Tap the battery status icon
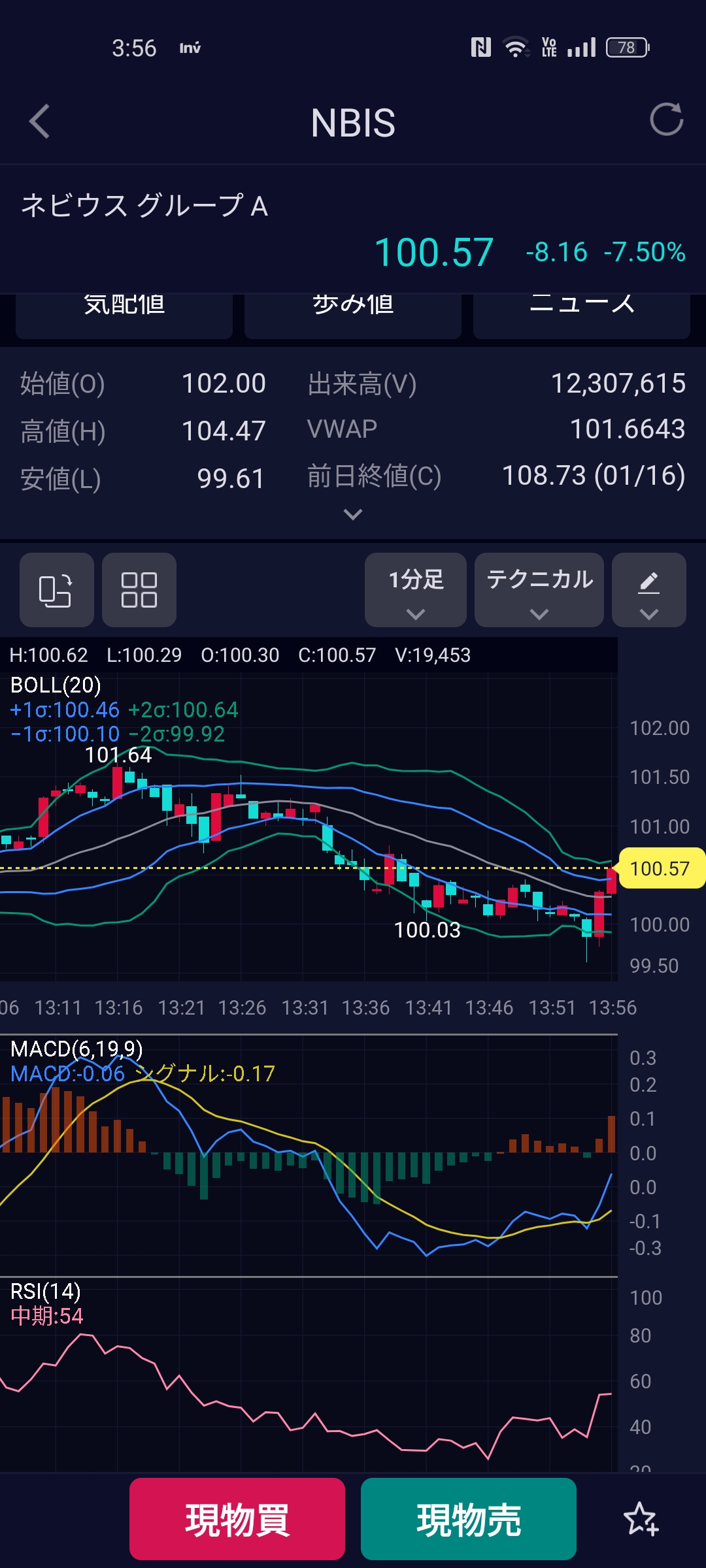 click(x=627, y=48)
